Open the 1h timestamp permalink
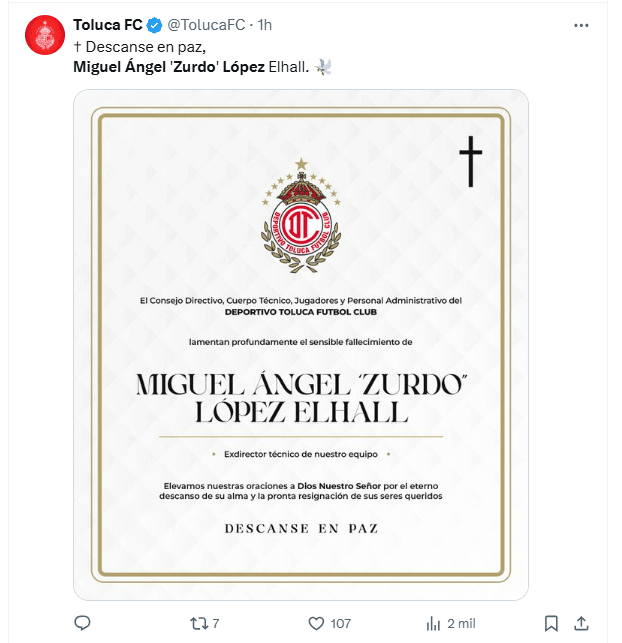Viewport: 622px width, 643px height. pos(265,25)
